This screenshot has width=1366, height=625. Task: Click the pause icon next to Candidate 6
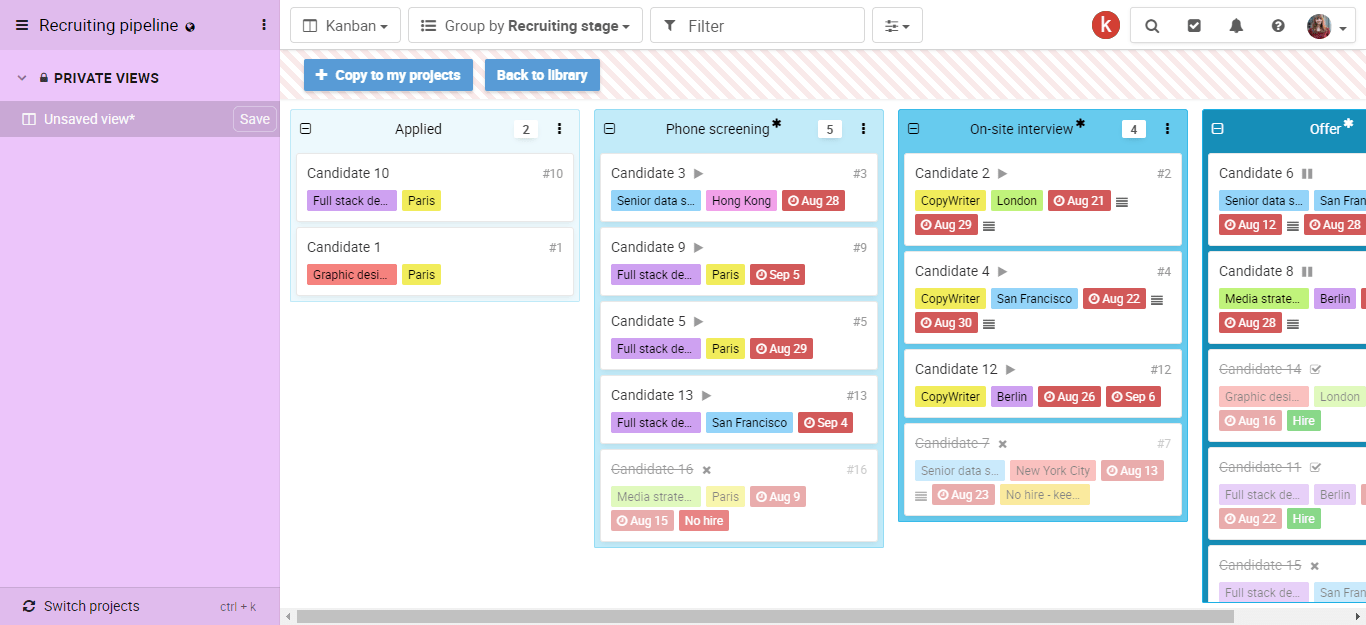(1307, 174)
